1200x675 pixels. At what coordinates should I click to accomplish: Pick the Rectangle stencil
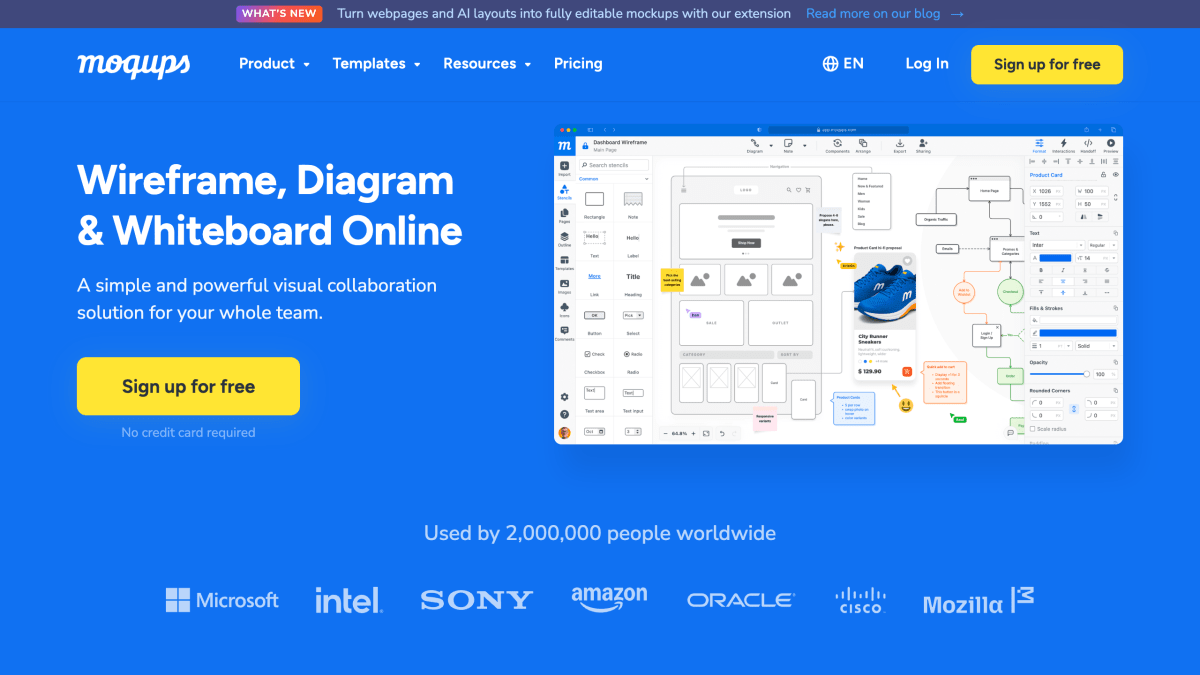(x=594, y=204)
